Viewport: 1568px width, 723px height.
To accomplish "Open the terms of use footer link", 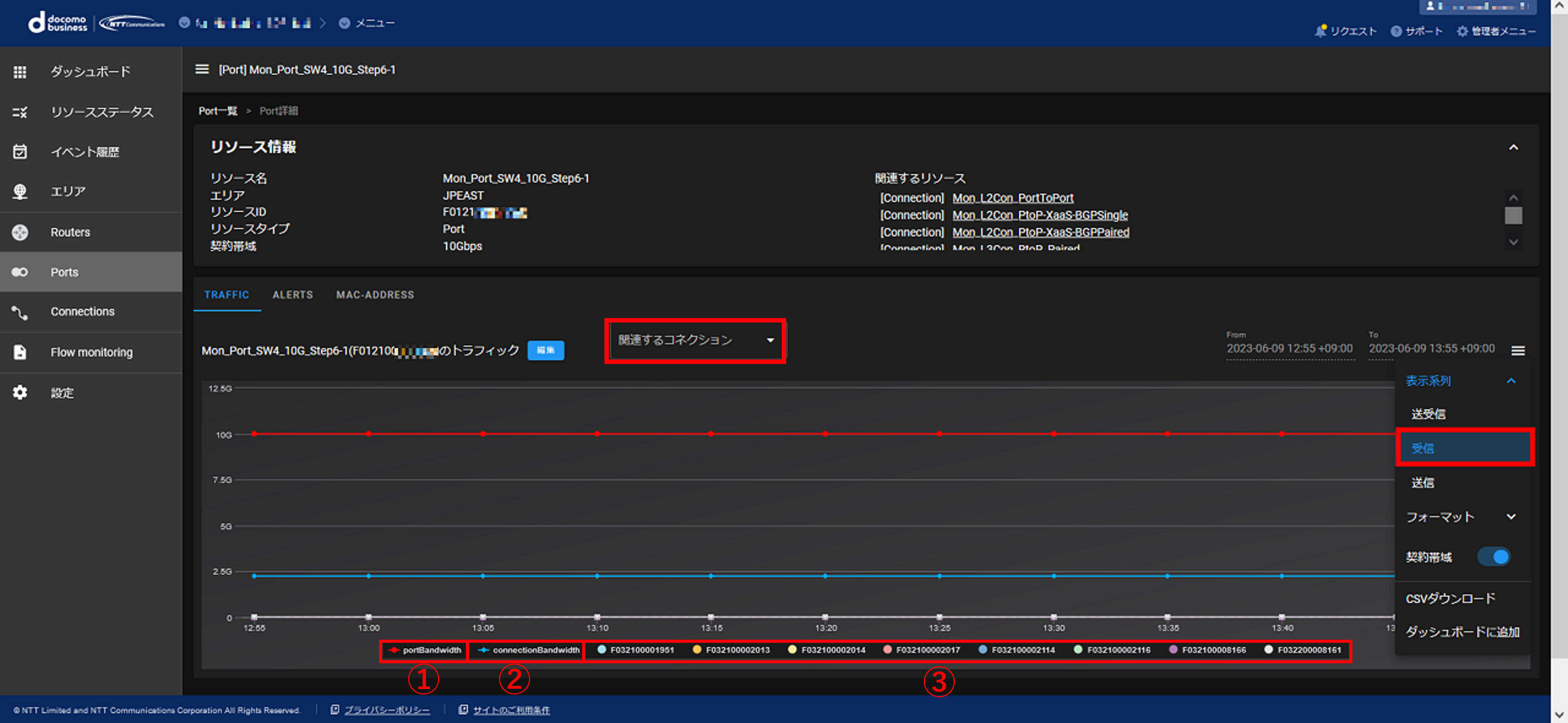I will click(512, 710).
